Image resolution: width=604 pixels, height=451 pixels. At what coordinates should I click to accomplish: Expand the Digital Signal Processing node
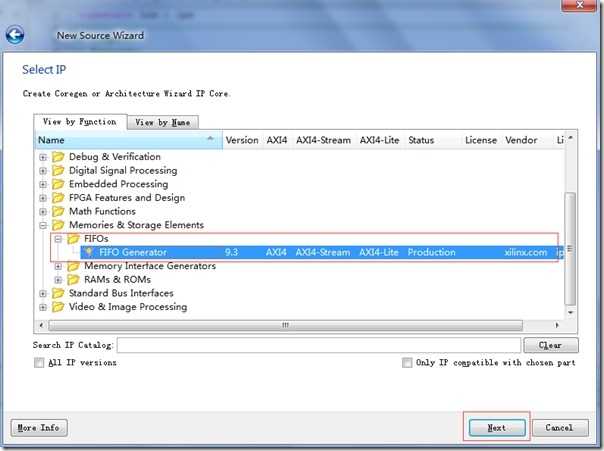pyautogui.click(x=43, y=171)
